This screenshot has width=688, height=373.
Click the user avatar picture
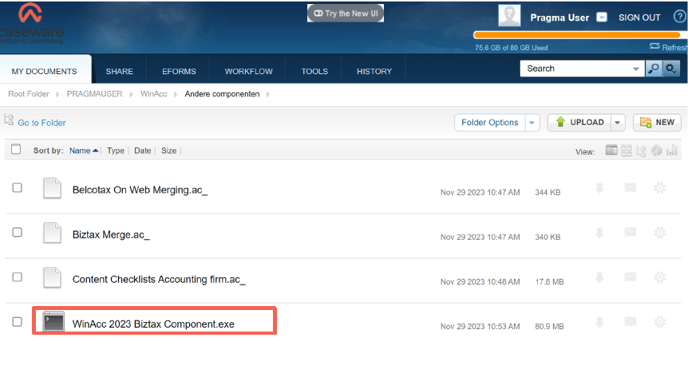coord(509,16)
